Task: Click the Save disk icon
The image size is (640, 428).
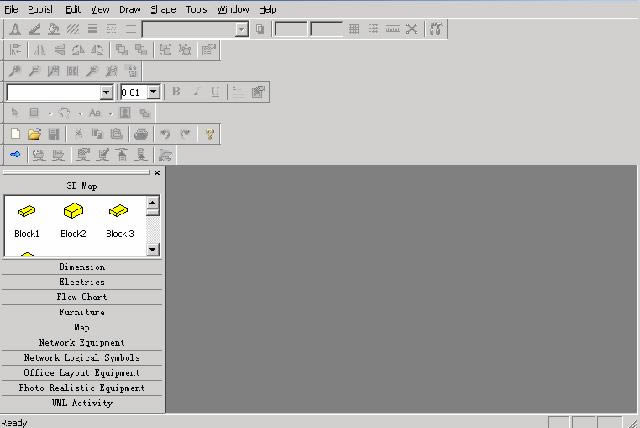Action: pyautogui.click(x=54, y=134)
